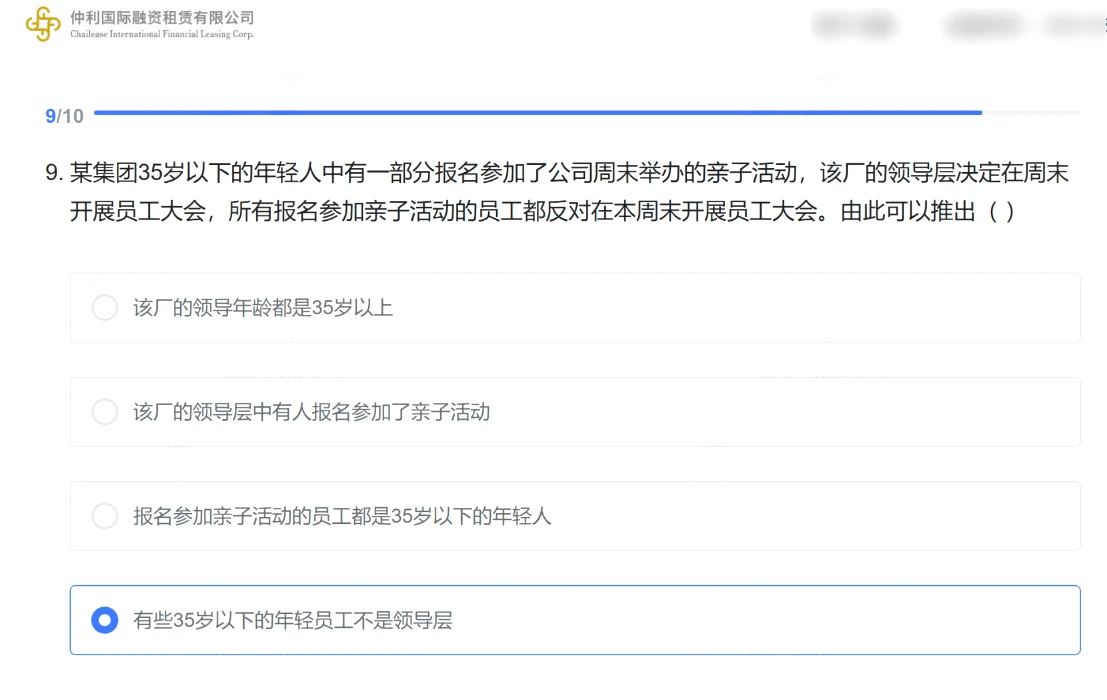Click the 仲利国际融资租赁有限公司 company name
This screenshot has height=700, width=1107.
162,18
